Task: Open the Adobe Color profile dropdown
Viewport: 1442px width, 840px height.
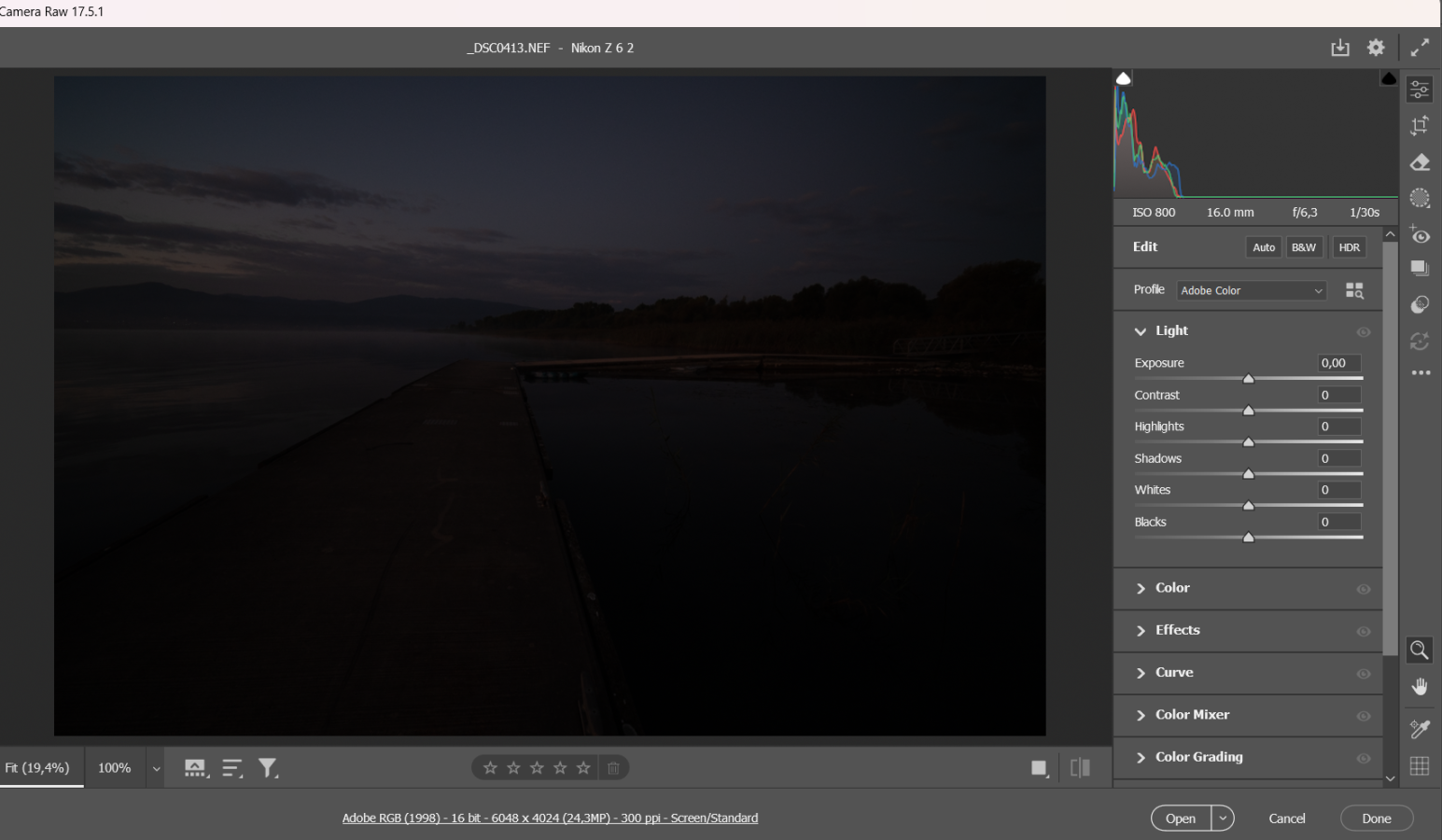Action: pyautogui.click(x=1251, y=290)
